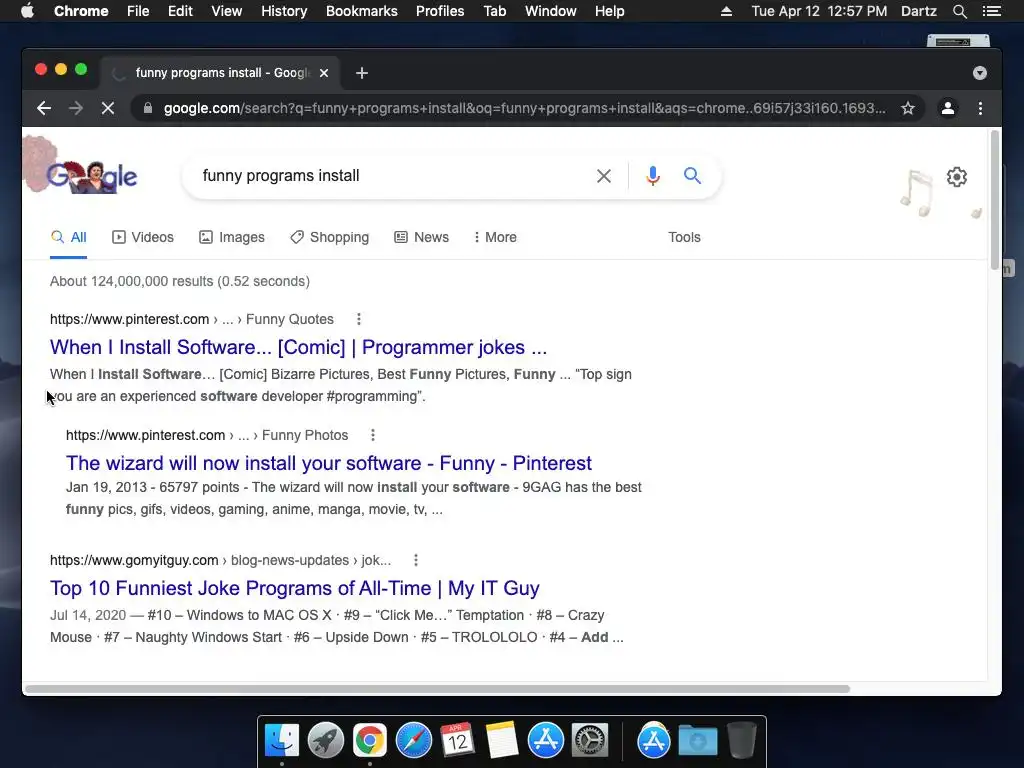The height and width of the screenshot is (768, 1024).
Task: Clear the search box text
Action: pyautogui.click(x=603, y=176)
